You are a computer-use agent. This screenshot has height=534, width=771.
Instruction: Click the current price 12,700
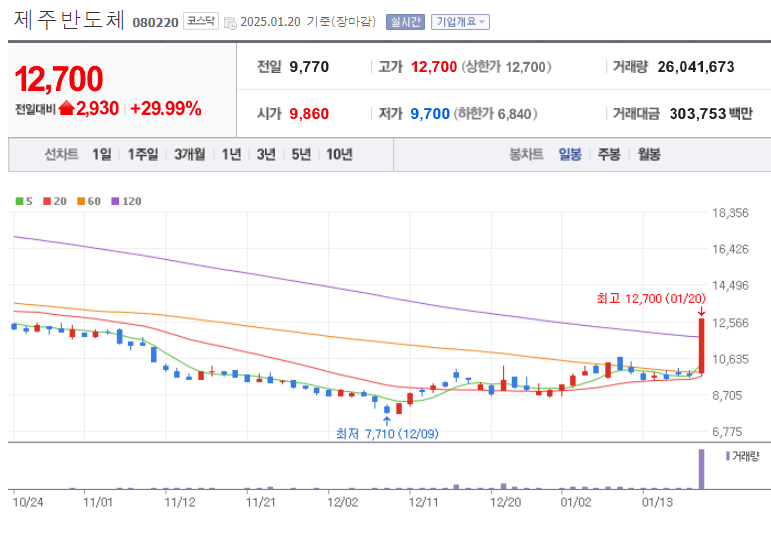click(59, 79)
